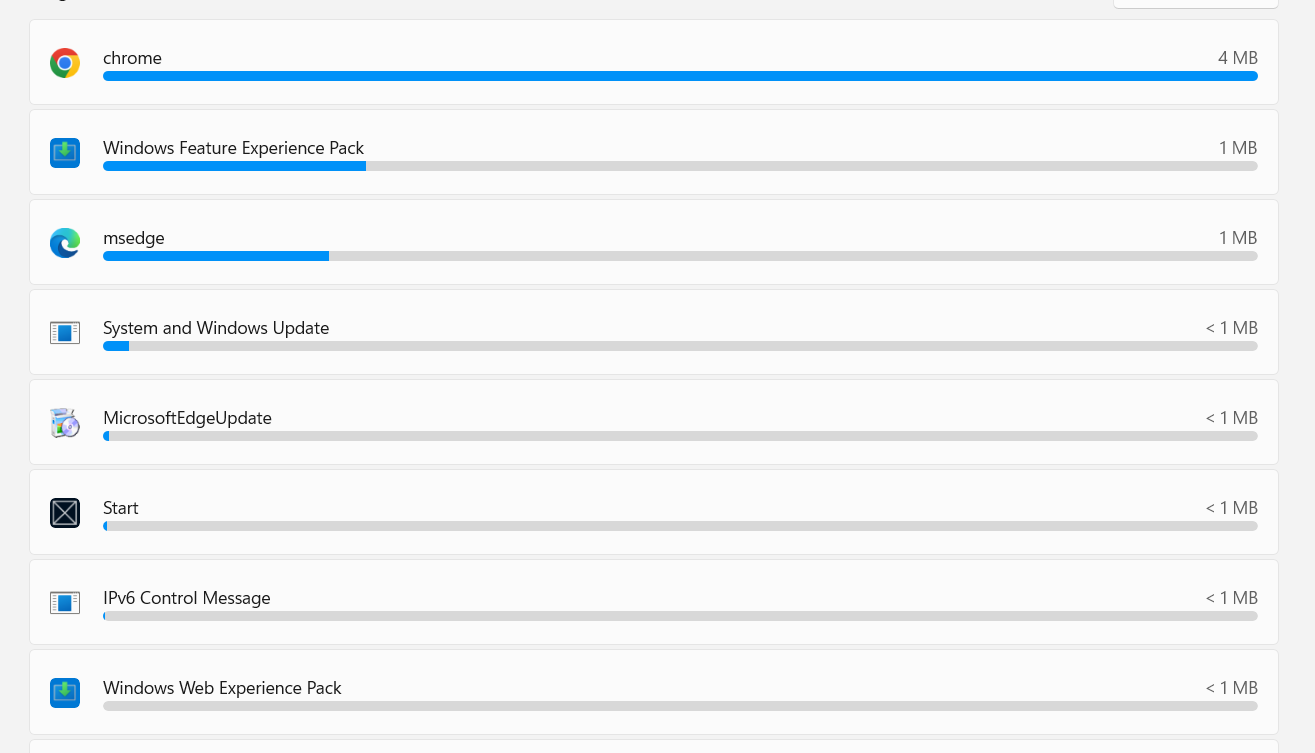This screenshot has height=753, width=1315.
Task: Click the usage value in the Start row
Action: (x=1231, y=508)
